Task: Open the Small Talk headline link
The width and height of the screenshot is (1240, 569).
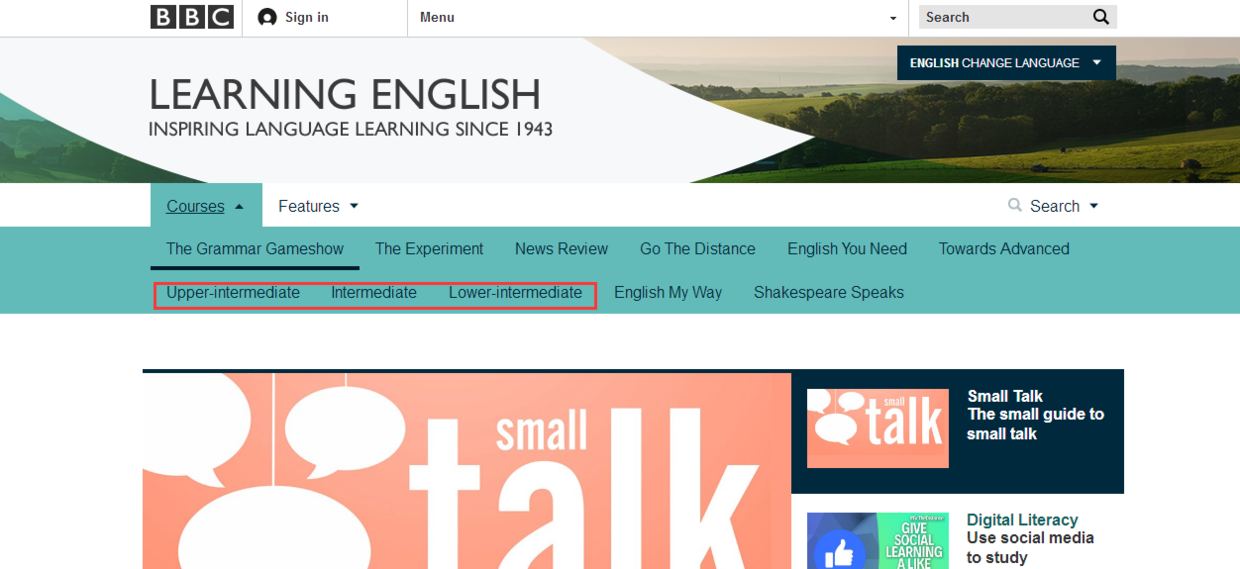Action: [1005, 396]
